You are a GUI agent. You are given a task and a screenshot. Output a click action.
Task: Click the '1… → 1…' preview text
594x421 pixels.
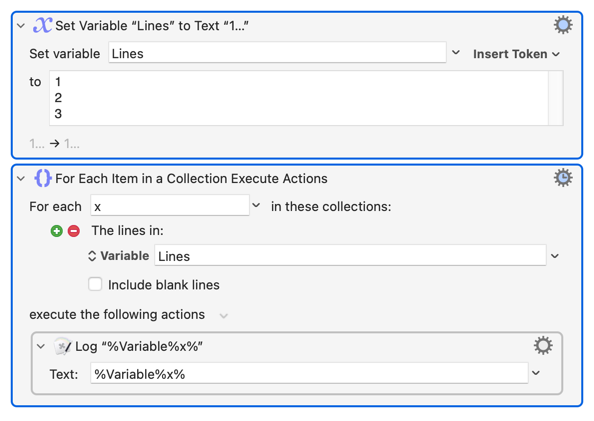(55, 144)
